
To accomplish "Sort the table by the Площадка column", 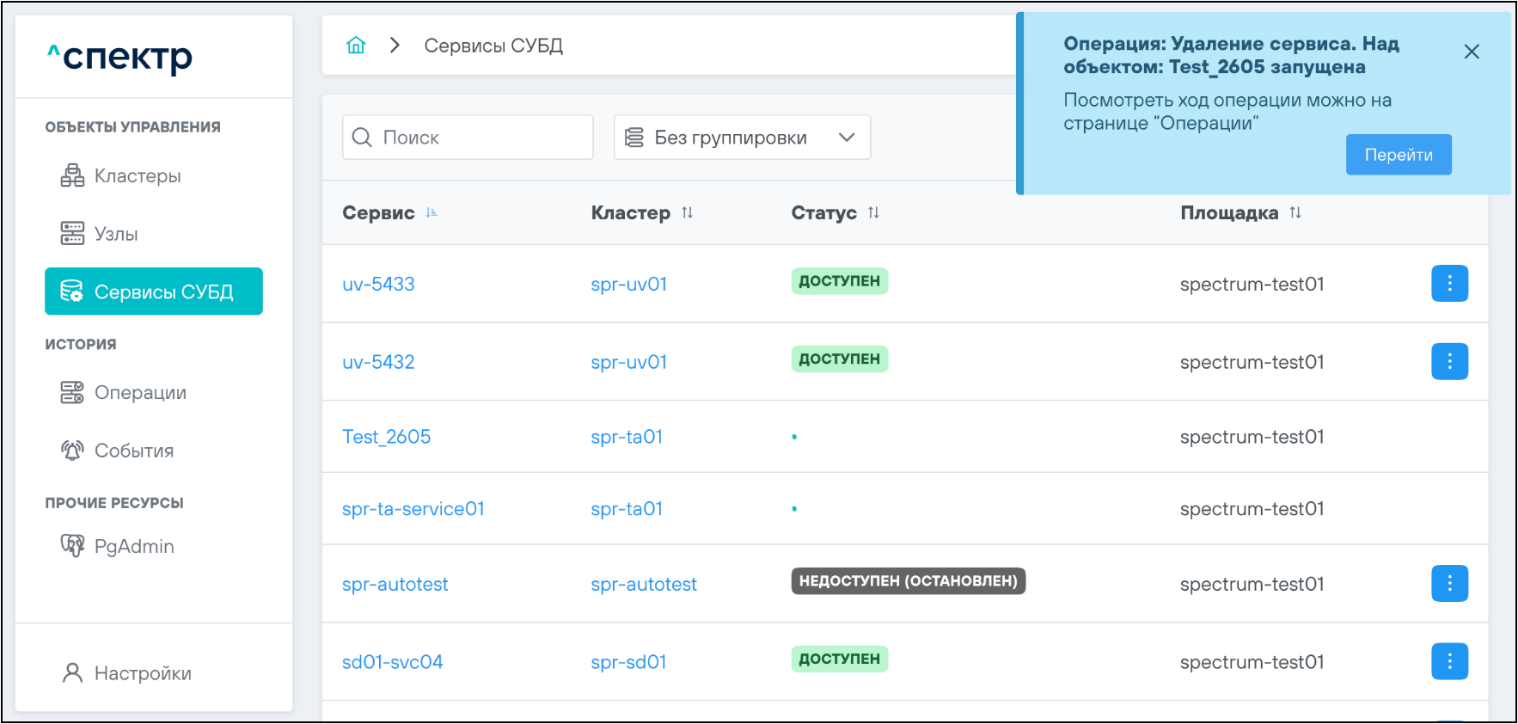I will [1295, 213].
